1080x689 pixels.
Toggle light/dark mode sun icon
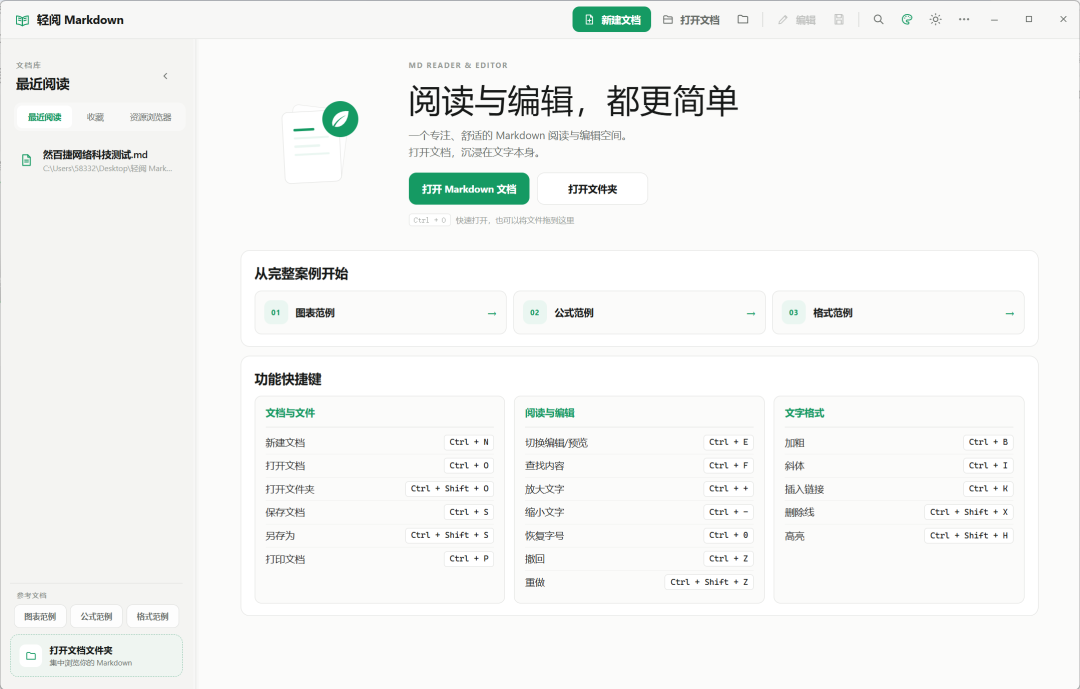pyautogui.click(x=935, y=20)
